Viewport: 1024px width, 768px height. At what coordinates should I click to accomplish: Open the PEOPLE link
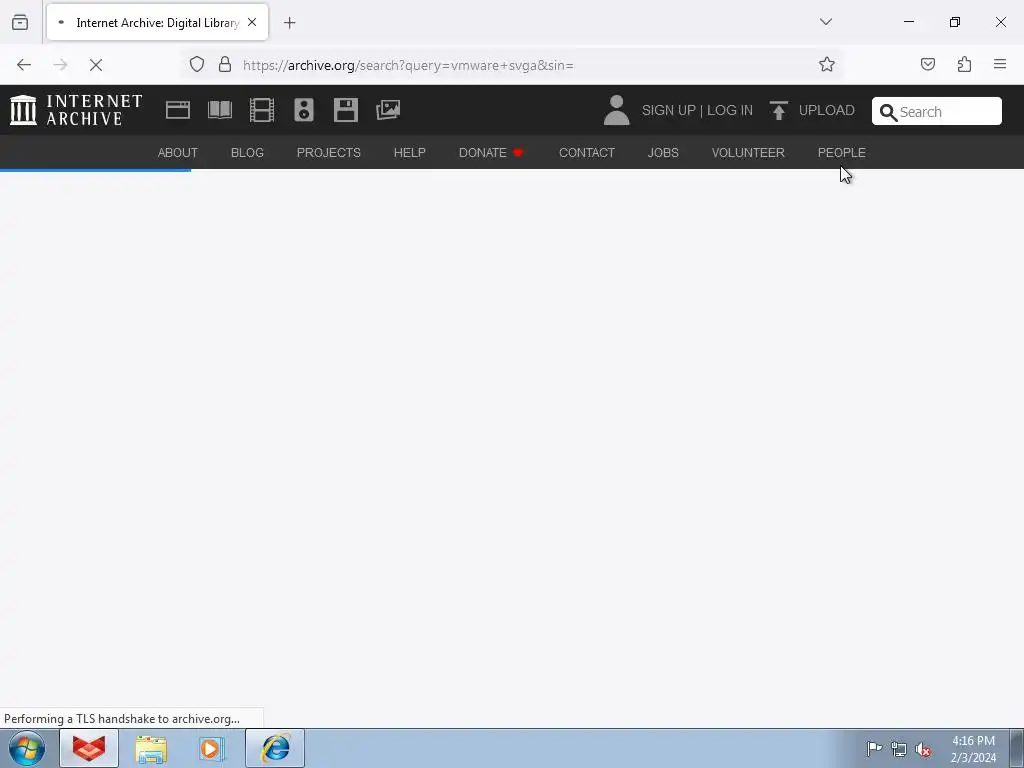click(842, 153)
